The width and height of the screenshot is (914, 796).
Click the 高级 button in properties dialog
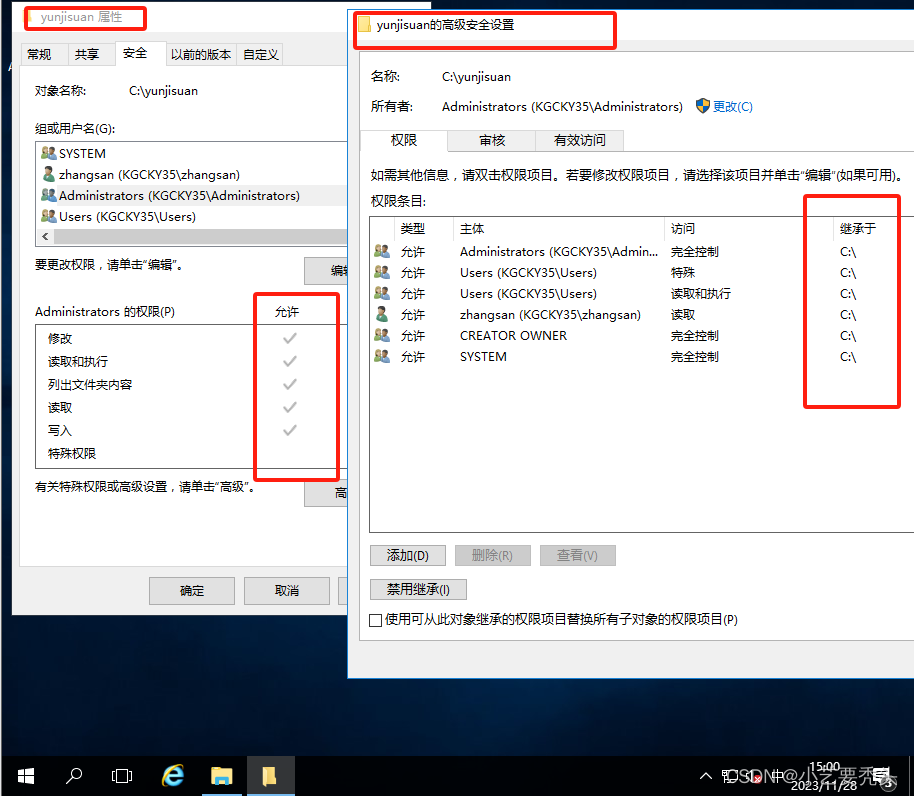[x=326, y=493]
